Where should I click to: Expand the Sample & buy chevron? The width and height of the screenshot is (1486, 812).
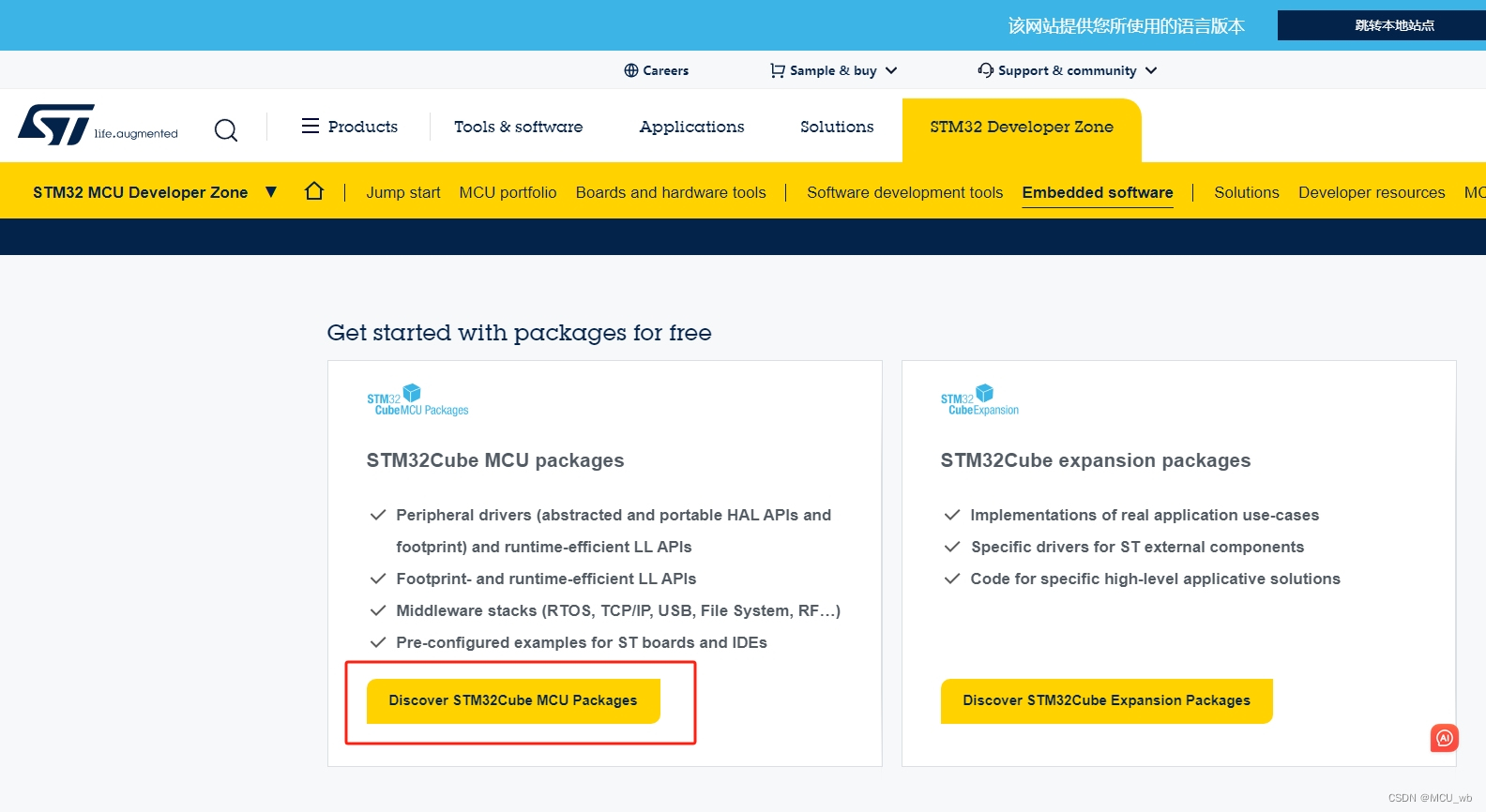point(891,70)
